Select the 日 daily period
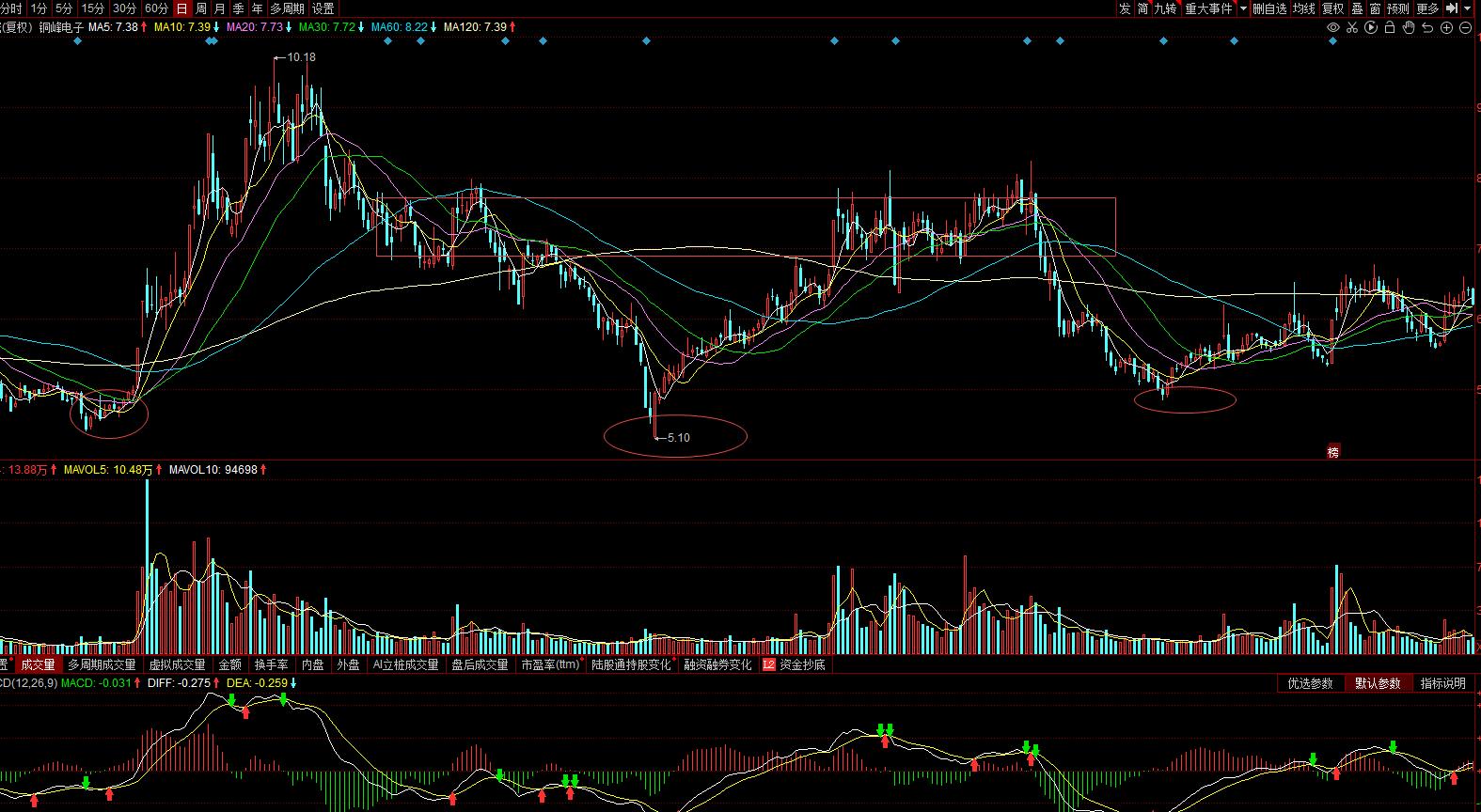The image size is (1481, 812). pos(182,8)
